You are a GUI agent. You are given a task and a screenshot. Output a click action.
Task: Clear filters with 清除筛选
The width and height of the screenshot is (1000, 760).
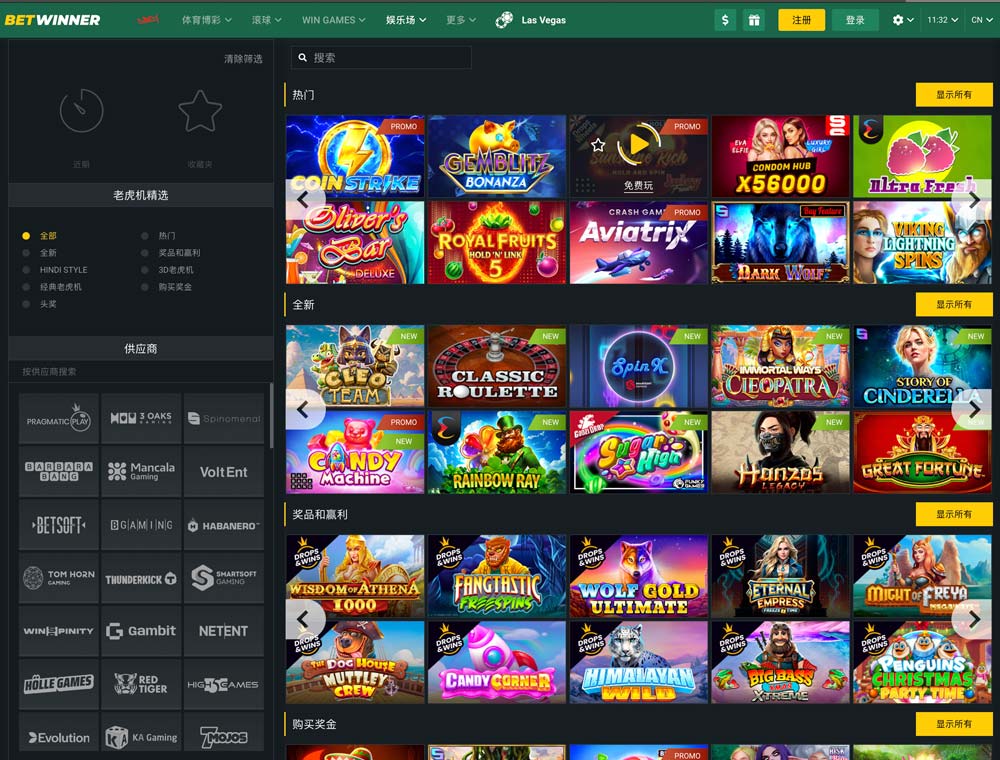[243, 59]
